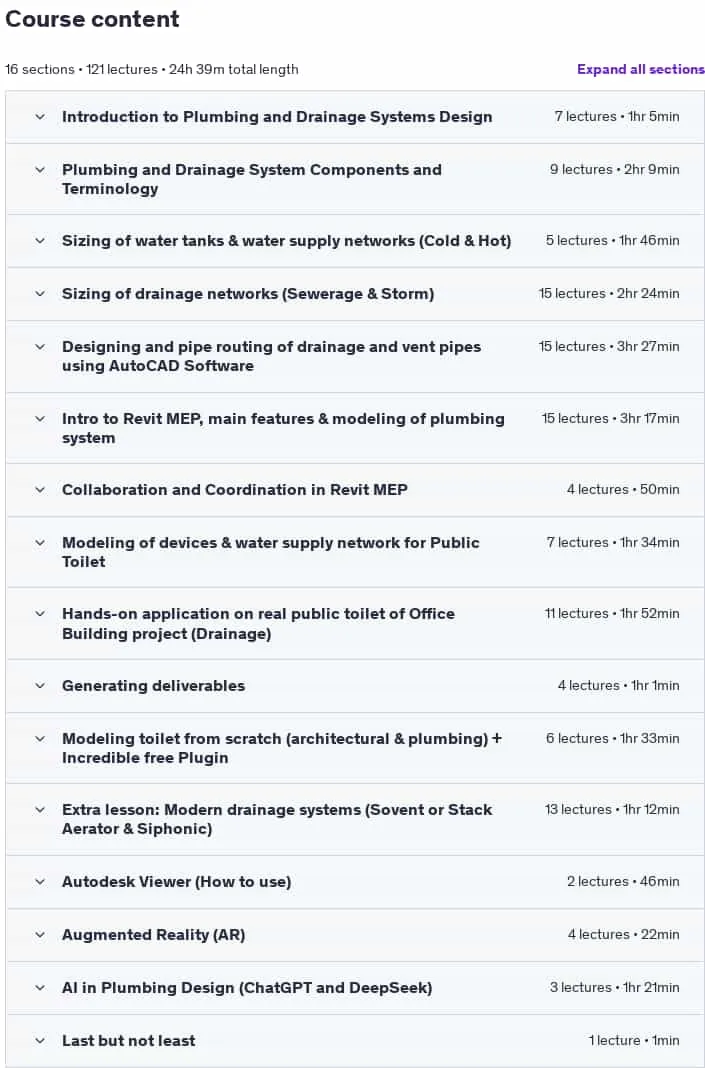
Task: Expand chevron beside Plumbing and Drainage System Components
Action: pos(40,170)
